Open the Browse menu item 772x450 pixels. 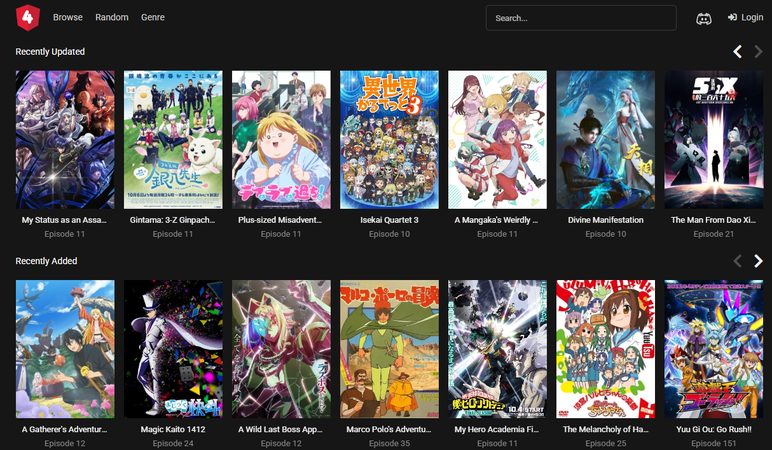[68, 17]
